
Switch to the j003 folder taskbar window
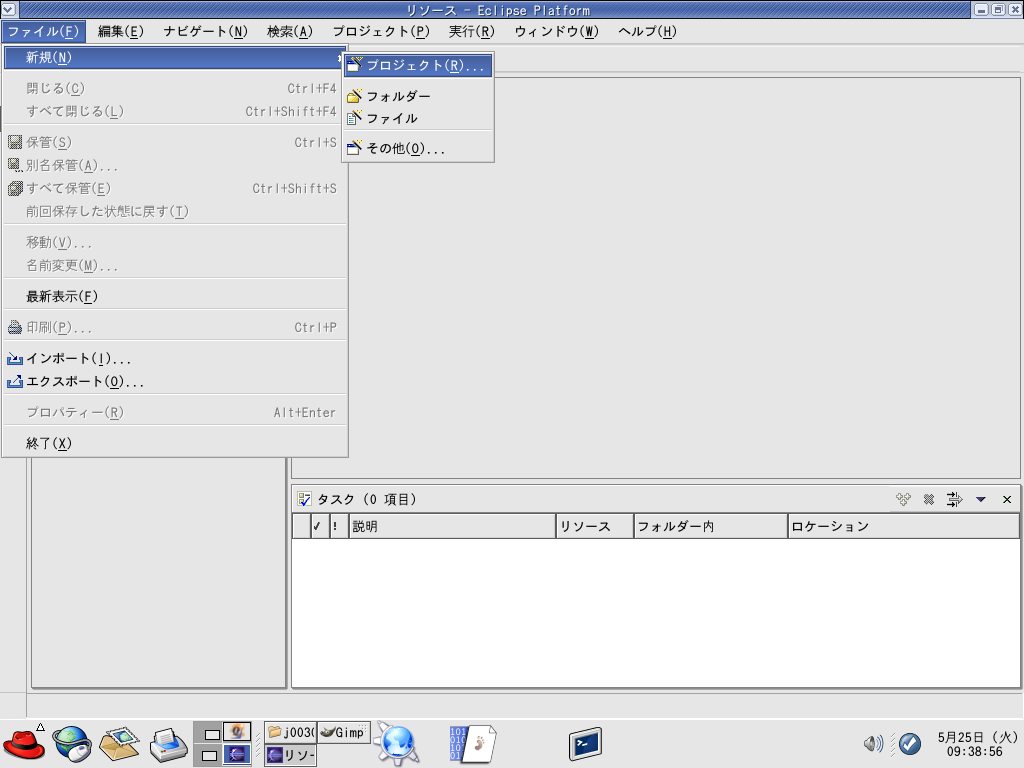291,732
